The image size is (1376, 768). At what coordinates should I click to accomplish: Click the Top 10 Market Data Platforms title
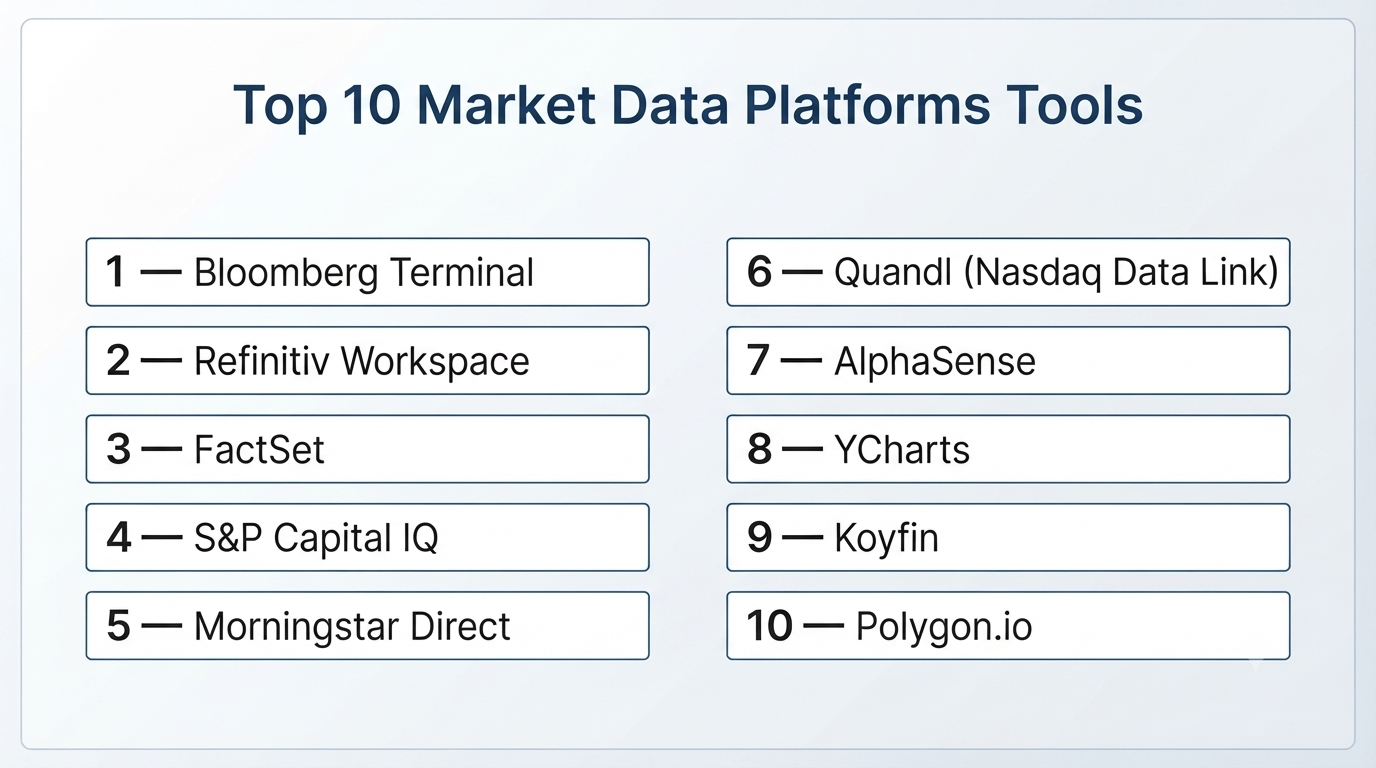(x=687, y=105)
